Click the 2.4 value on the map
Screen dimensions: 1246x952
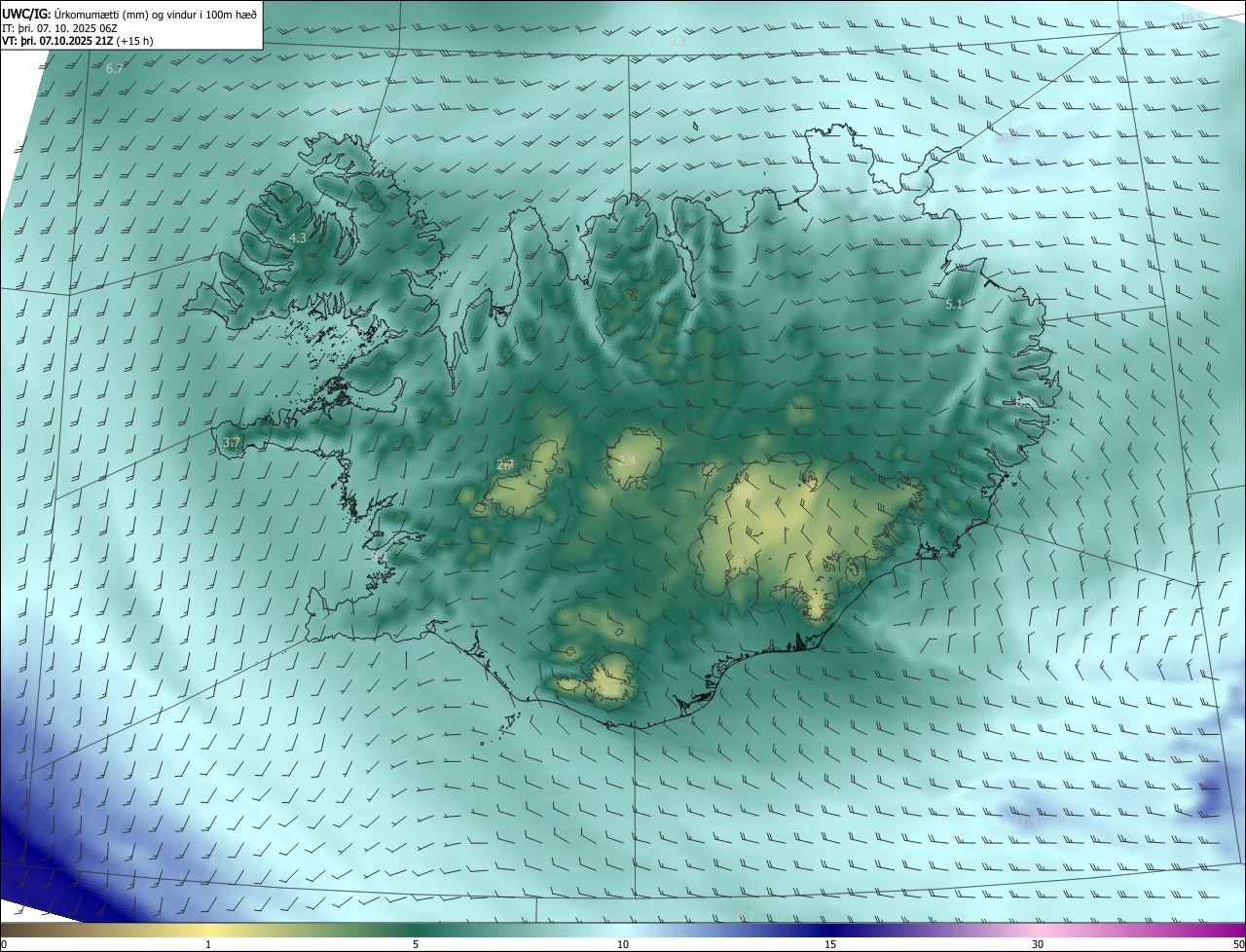coord(627,460)
